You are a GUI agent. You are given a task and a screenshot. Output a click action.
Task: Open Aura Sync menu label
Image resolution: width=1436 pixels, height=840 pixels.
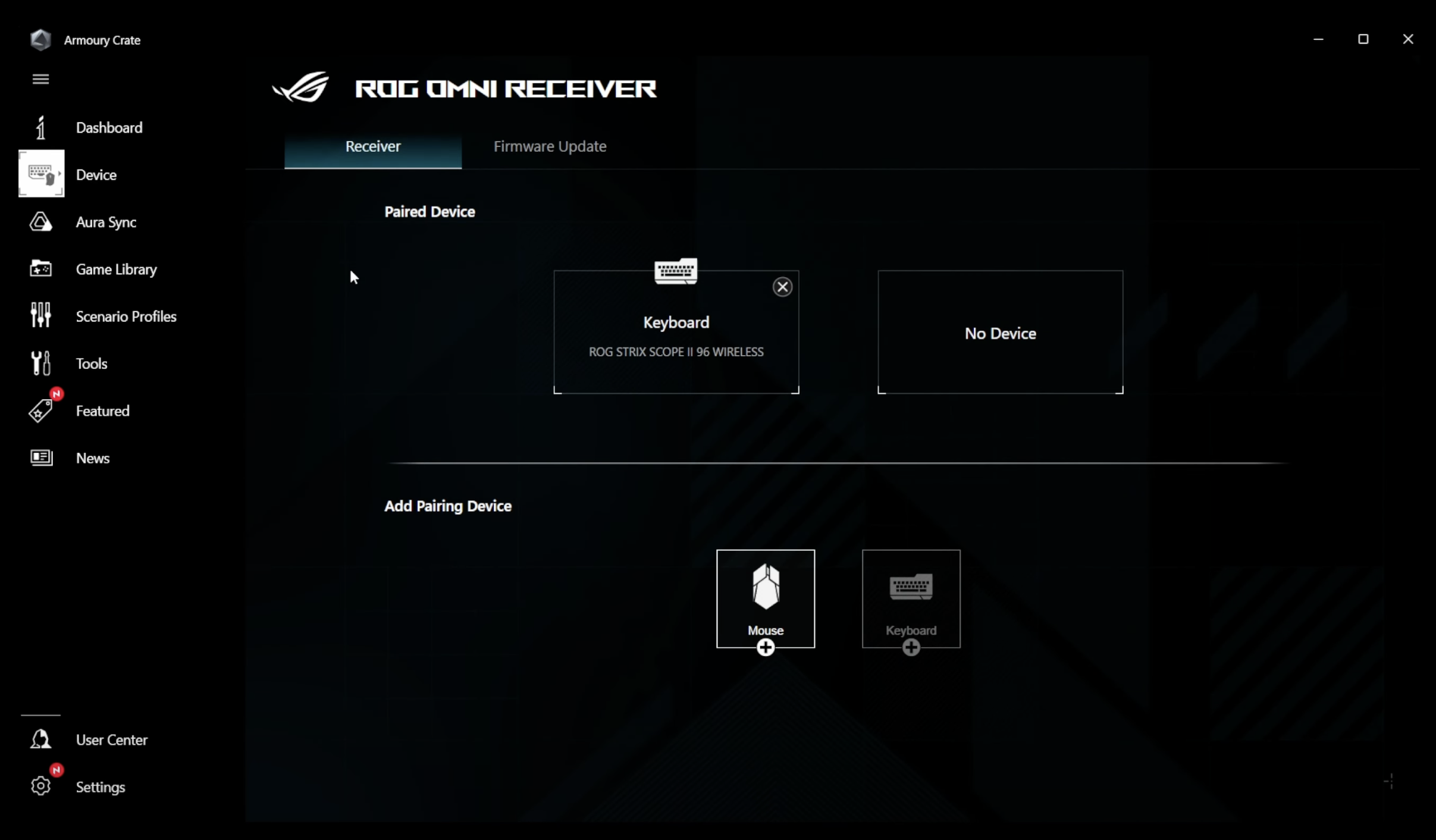(x=106, y=222)
